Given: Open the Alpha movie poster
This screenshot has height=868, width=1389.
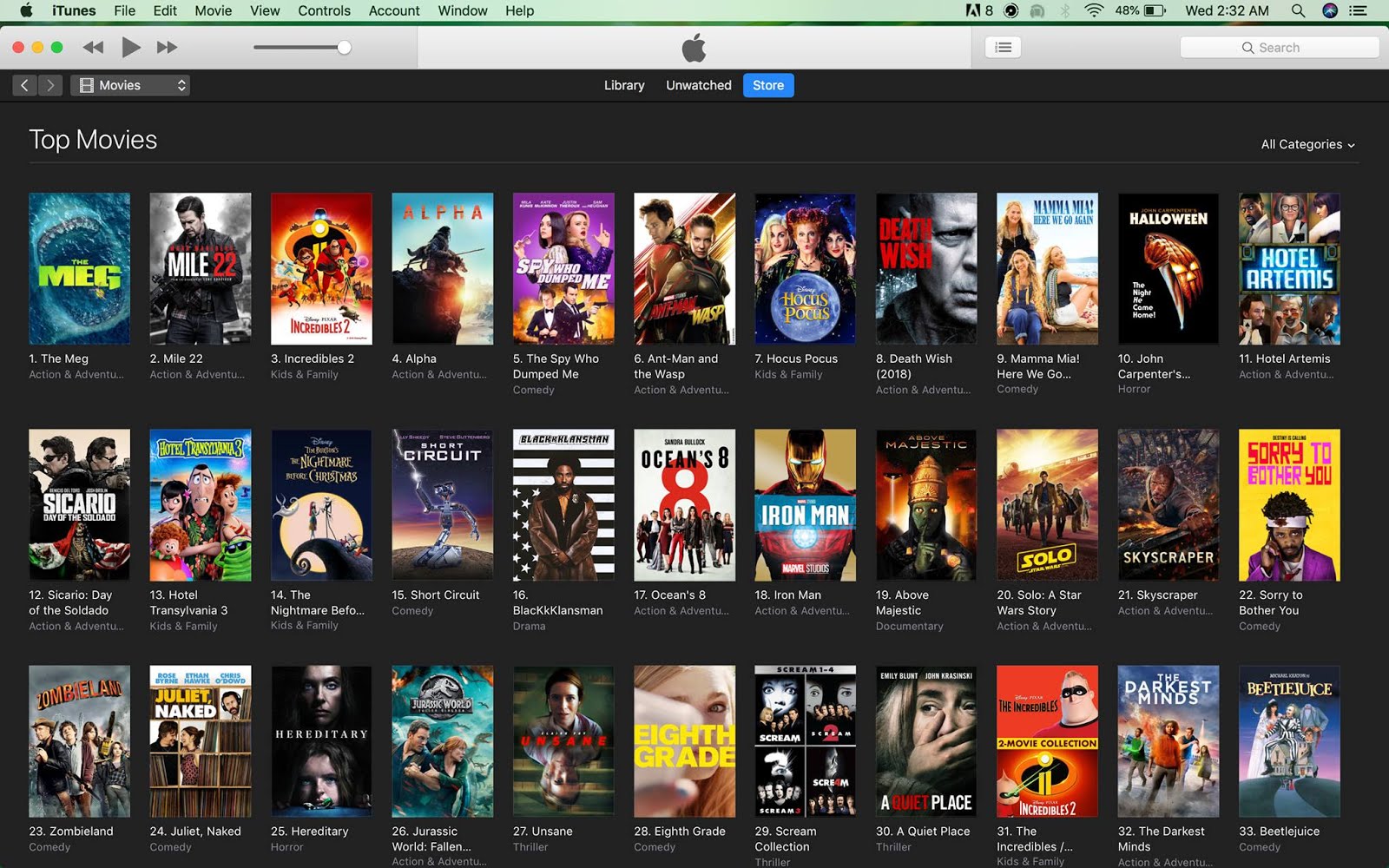Looking at the screenshot, I should point(443,268).
